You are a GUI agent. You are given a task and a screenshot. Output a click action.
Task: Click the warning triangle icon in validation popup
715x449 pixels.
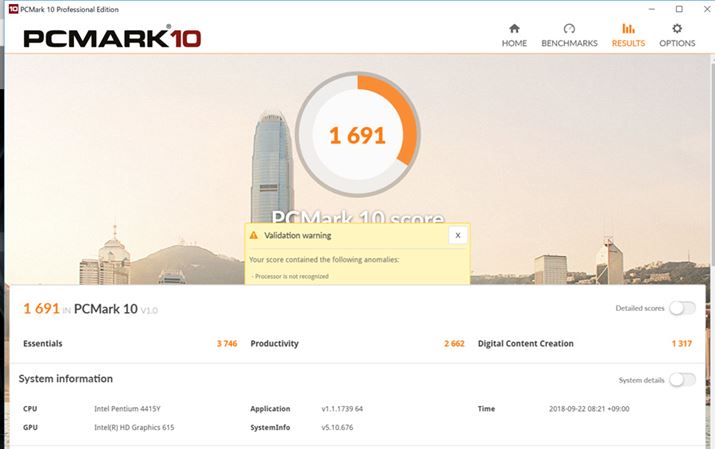[x=254, y=236]
